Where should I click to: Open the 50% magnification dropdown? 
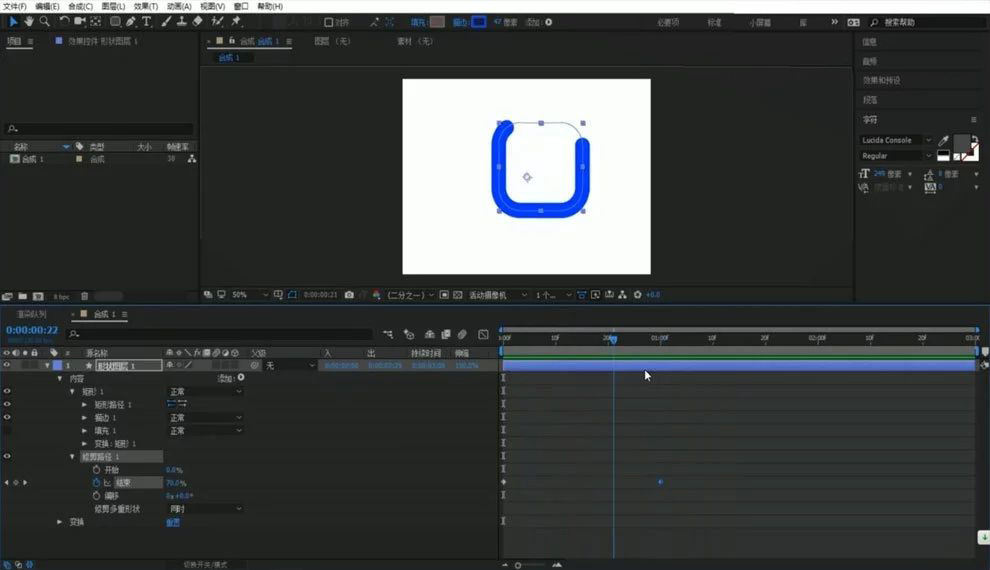point(250,295)
